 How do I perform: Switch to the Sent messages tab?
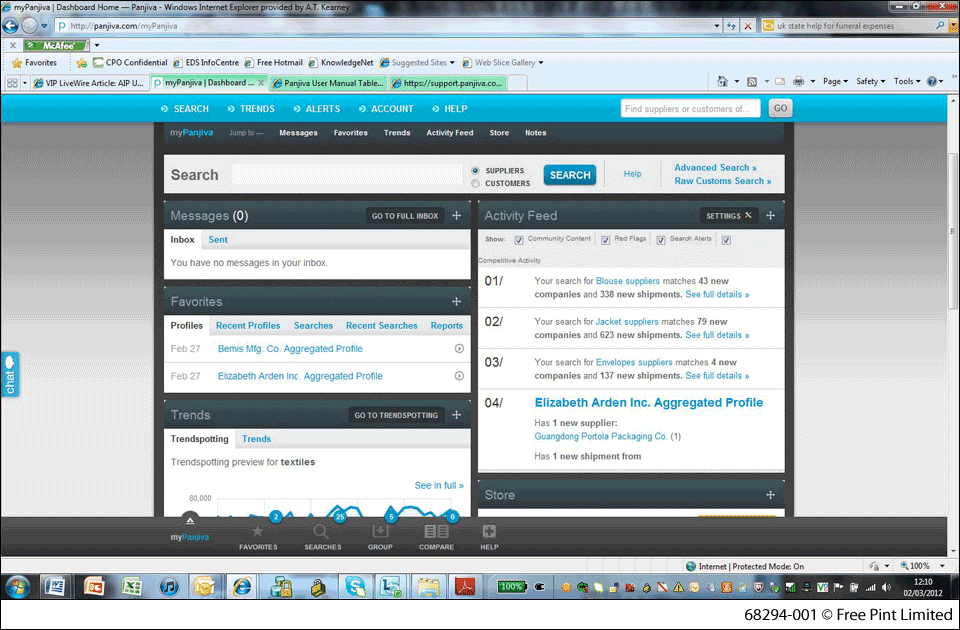tap(218, 240)
